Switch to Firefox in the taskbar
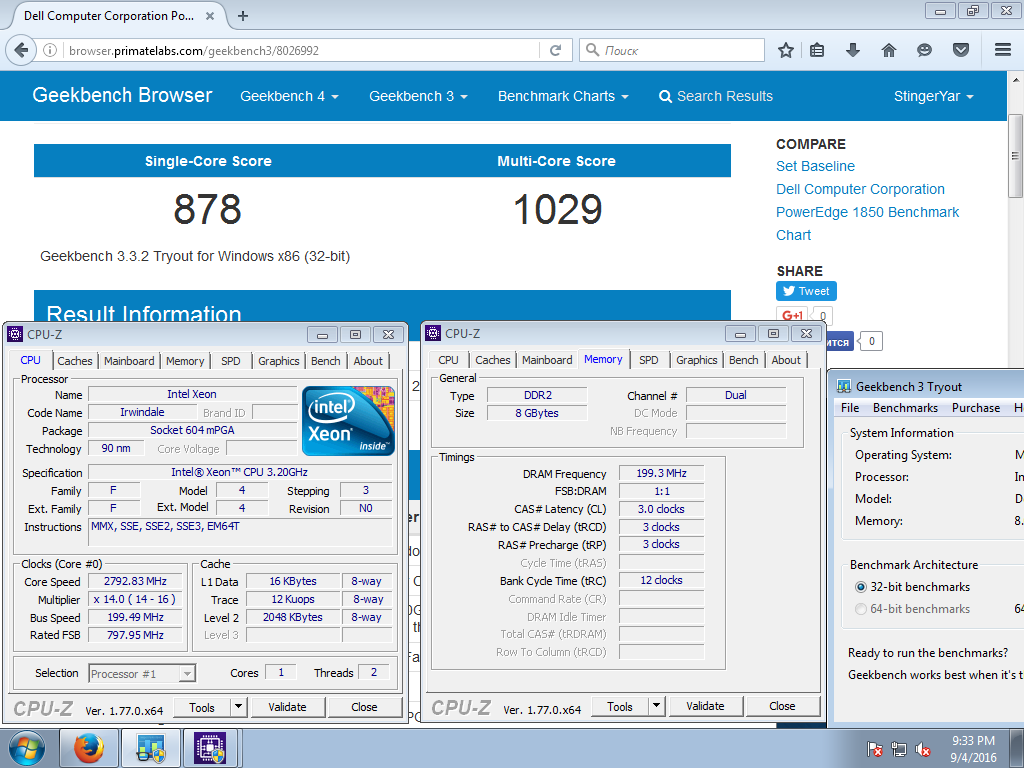1024x768 pixels. click(x=89, y=748)
